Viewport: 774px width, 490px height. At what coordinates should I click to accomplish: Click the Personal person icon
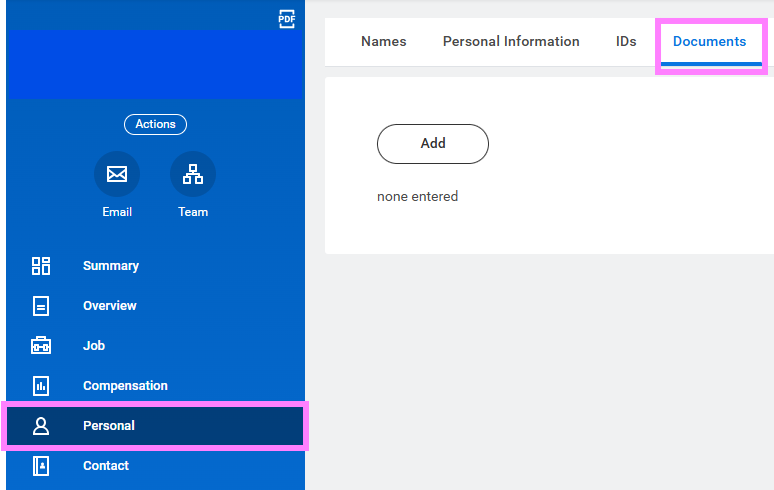[41, 426]
